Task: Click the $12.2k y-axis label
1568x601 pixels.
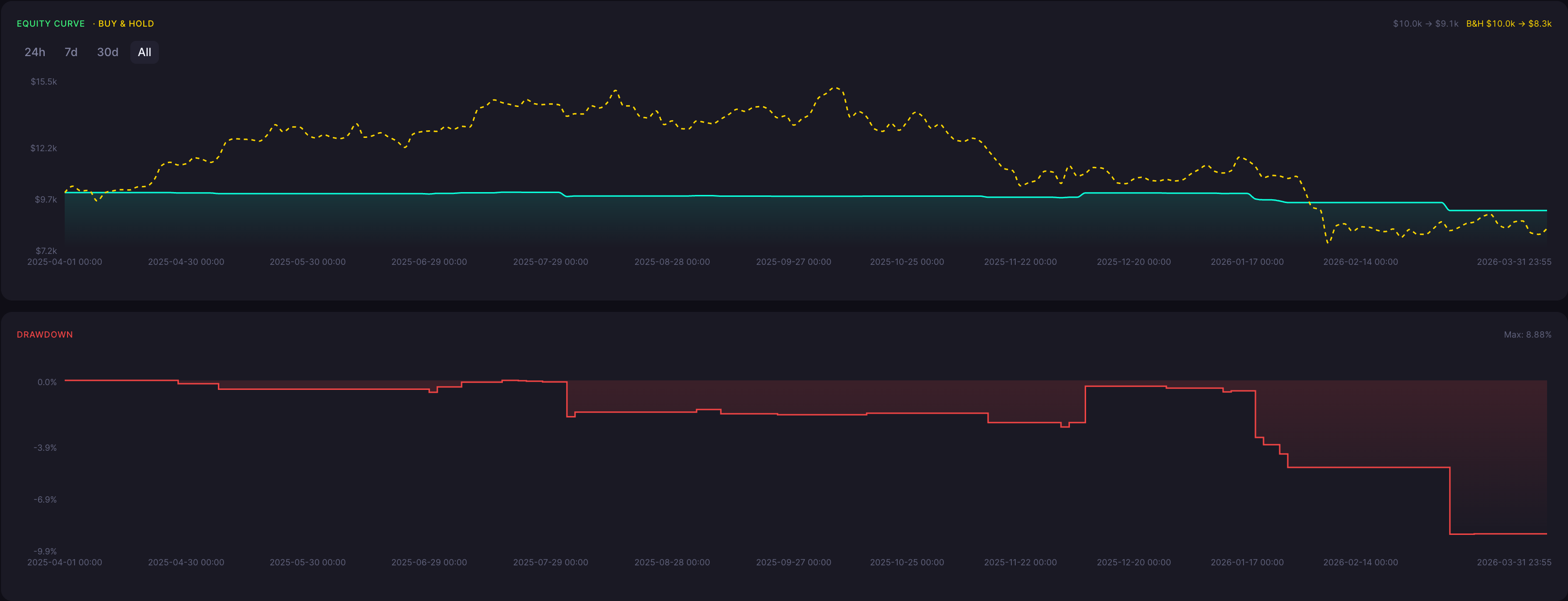Action: pyautogui.click(x=44, y=148)
